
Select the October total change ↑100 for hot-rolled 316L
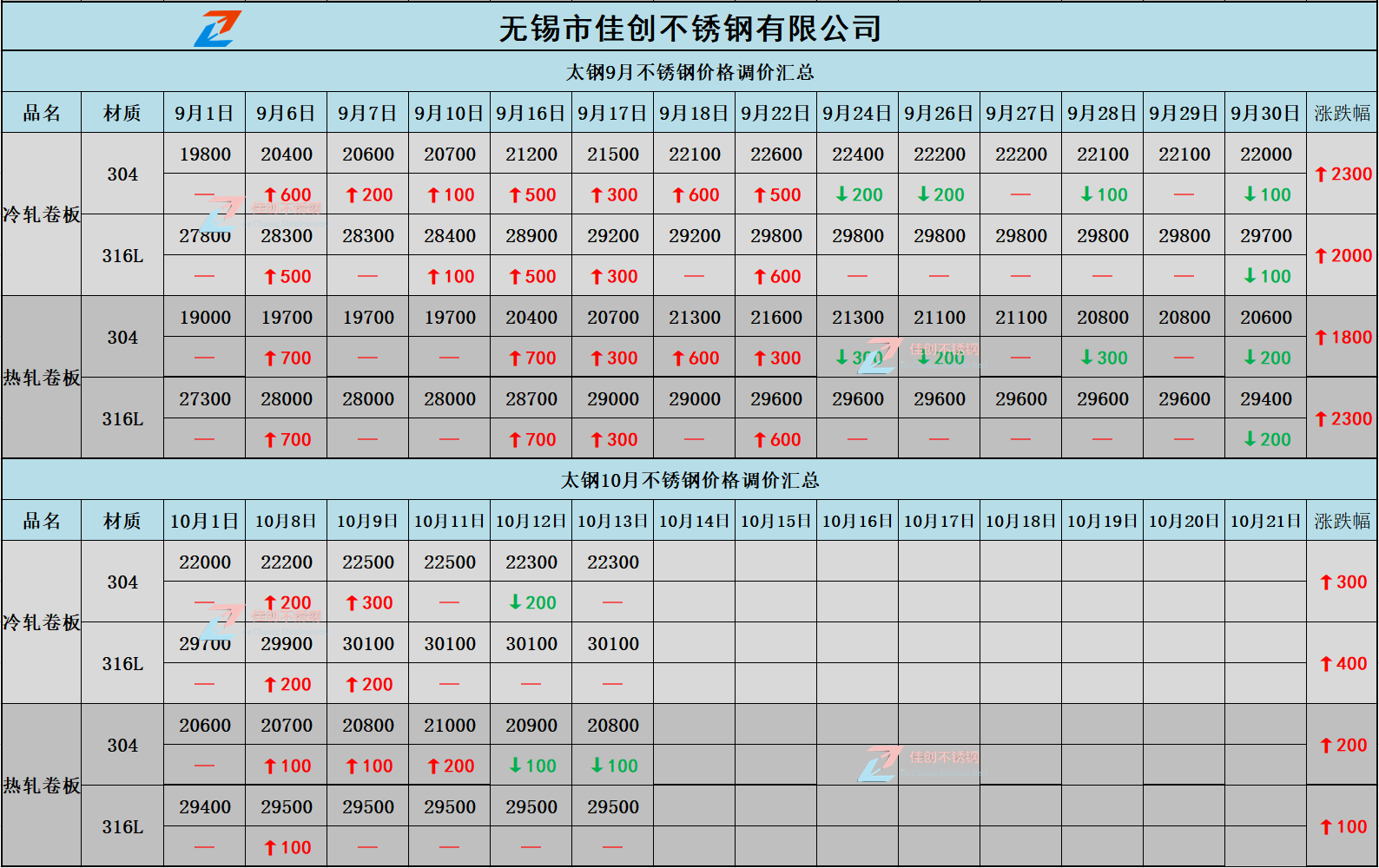pos(1343,826)
